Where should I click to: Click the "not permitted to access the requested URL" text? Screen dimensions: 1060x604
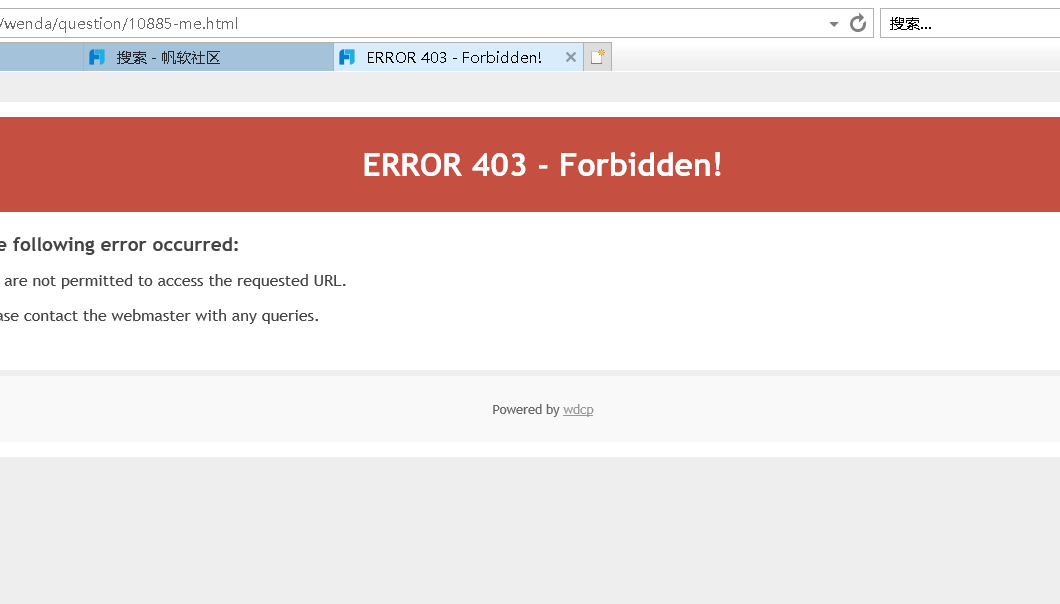[187, 281]
